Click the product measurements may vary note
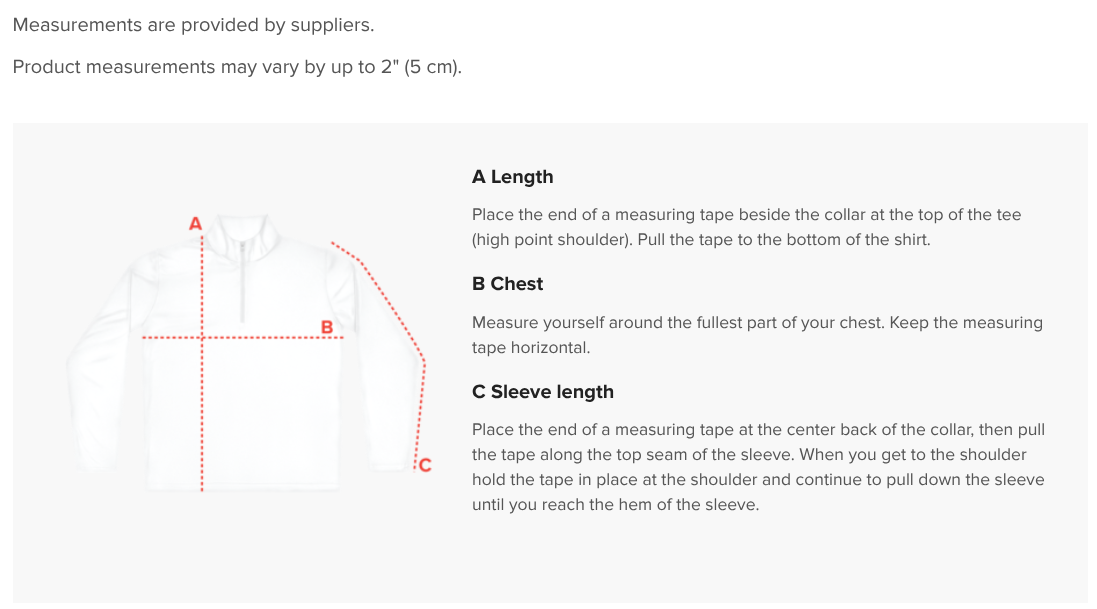The height and width of the screenshot is (609, 1097). (237, 67)
